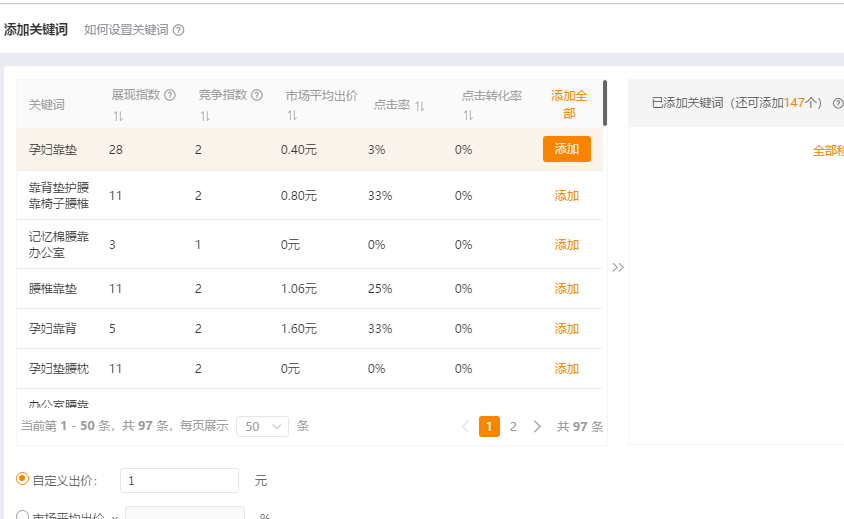Select the 市场平均出价 radio option
Viewport: 844px width, 519px height.
click(23, 515)
